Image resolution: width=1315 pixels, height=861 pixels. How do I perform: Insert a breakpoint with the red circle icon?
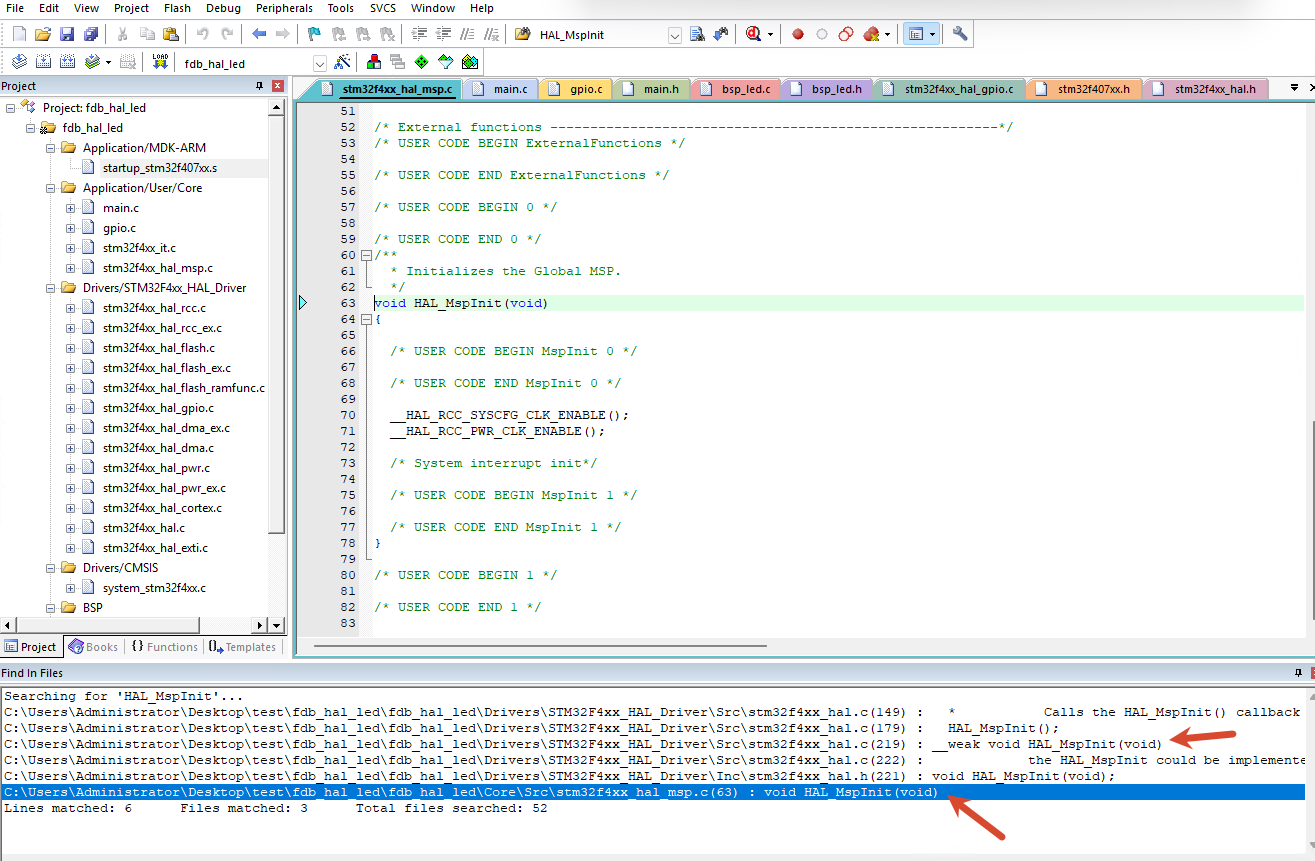[x=798, y=34]
